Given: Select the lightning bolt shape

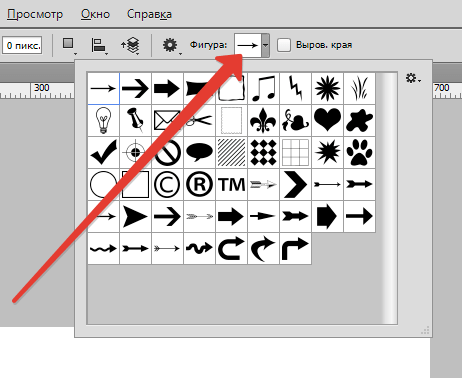Looking at the screenshot, I should [x=295, y=88].
